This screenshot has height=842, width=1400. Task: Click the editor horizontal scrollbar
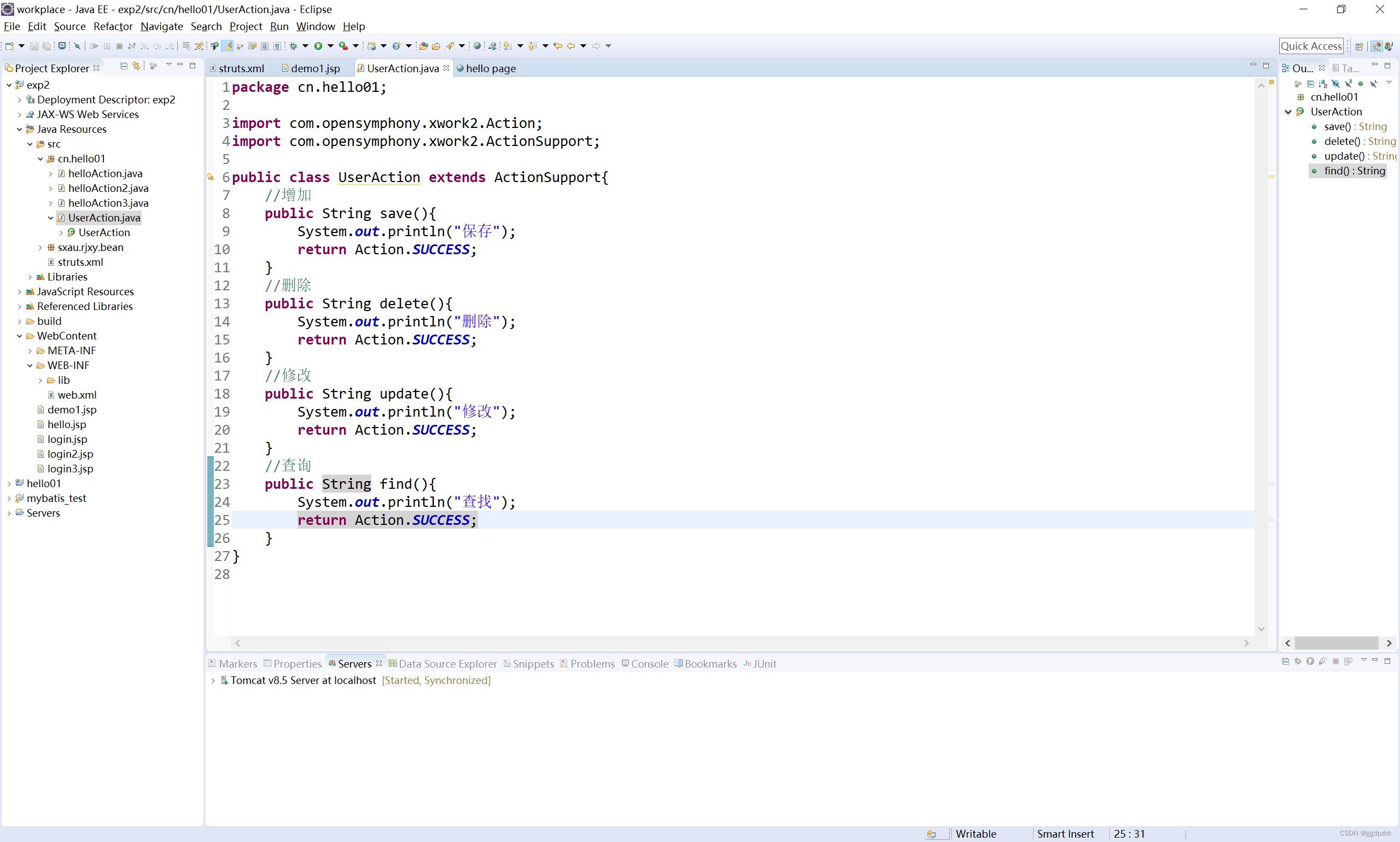pyautogui.click(x=742, y=643)
